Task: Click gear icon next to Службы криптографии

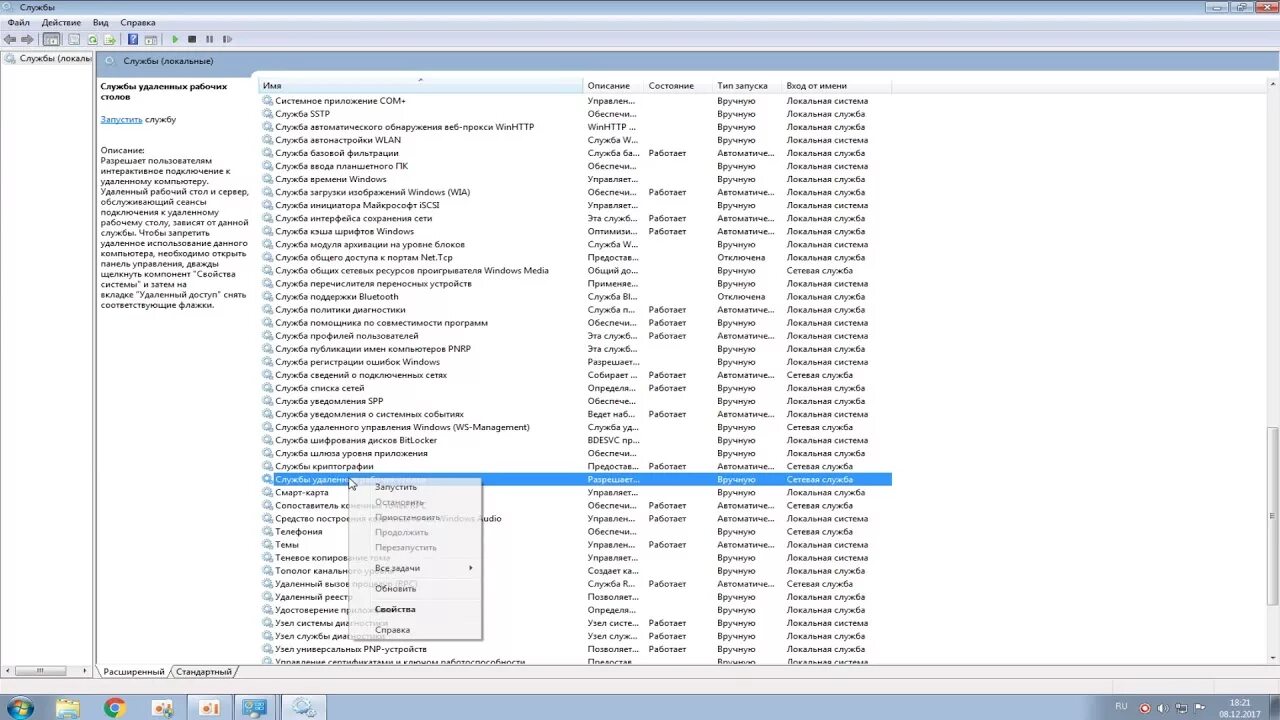Action: point(267,466)
